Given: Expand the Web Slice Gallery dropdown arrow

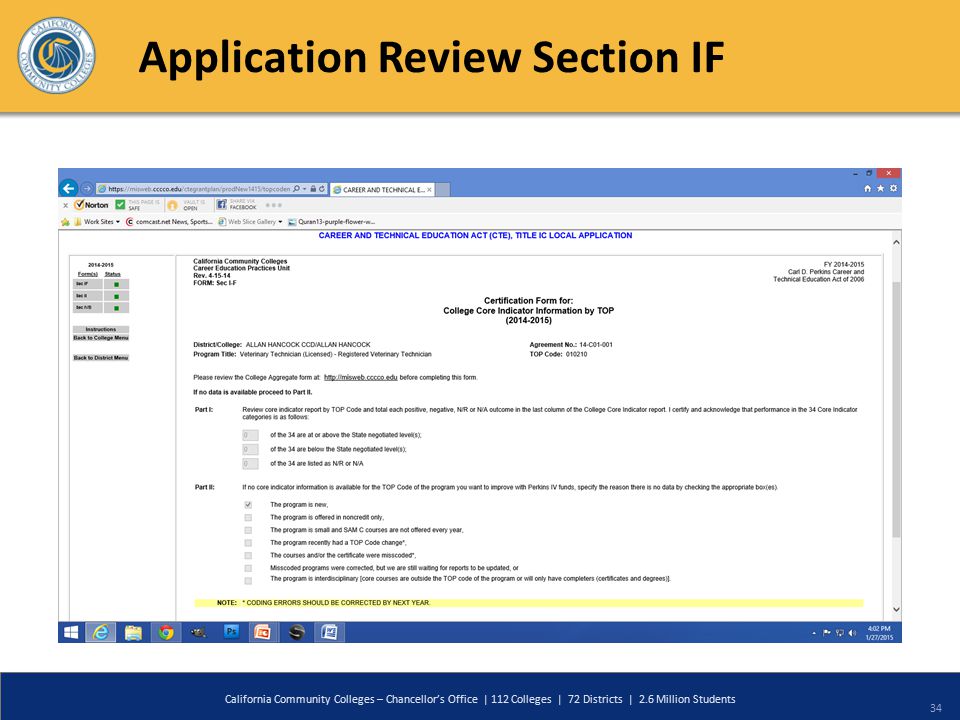Looking at the screenshot, I should click(x=280, y=222).
